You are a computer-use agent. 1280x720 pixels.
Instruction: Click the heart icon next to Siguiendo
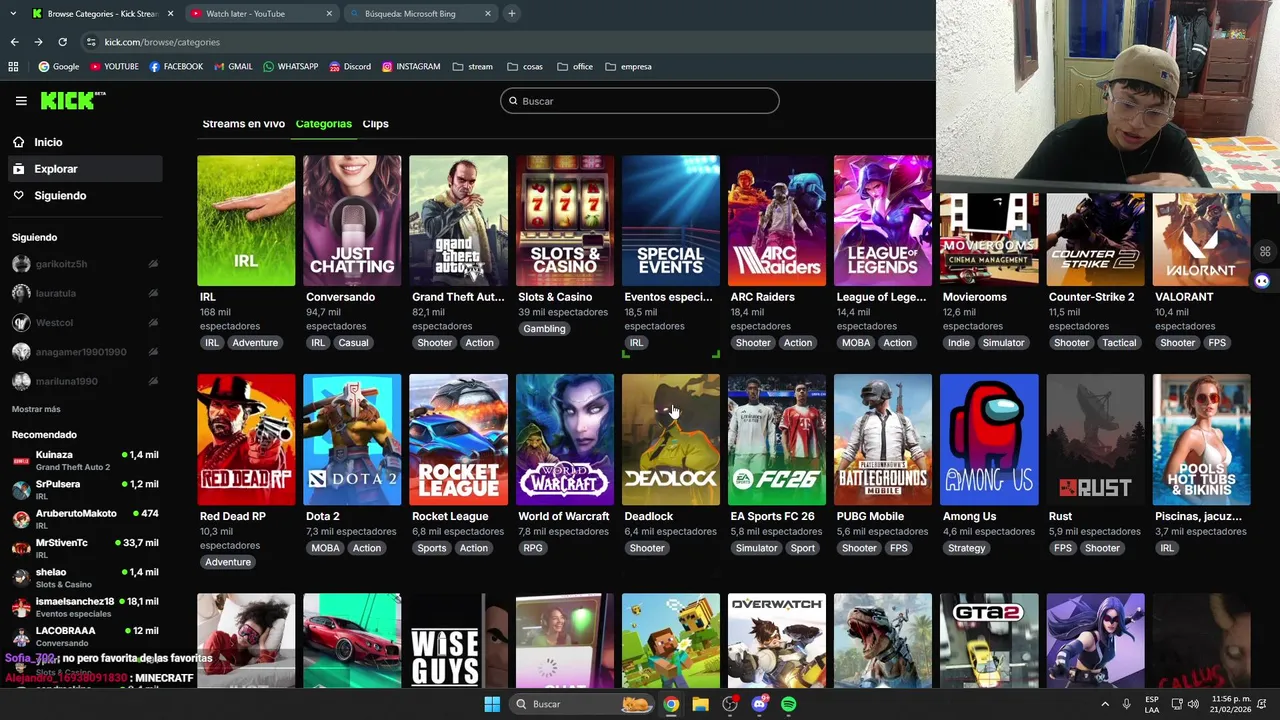18,196
